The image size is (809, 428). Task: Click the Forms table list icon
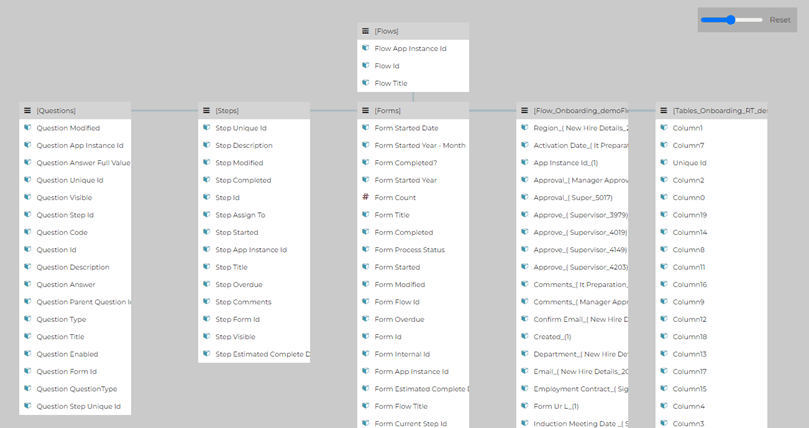pyautogui.click(x=365, y=110)
